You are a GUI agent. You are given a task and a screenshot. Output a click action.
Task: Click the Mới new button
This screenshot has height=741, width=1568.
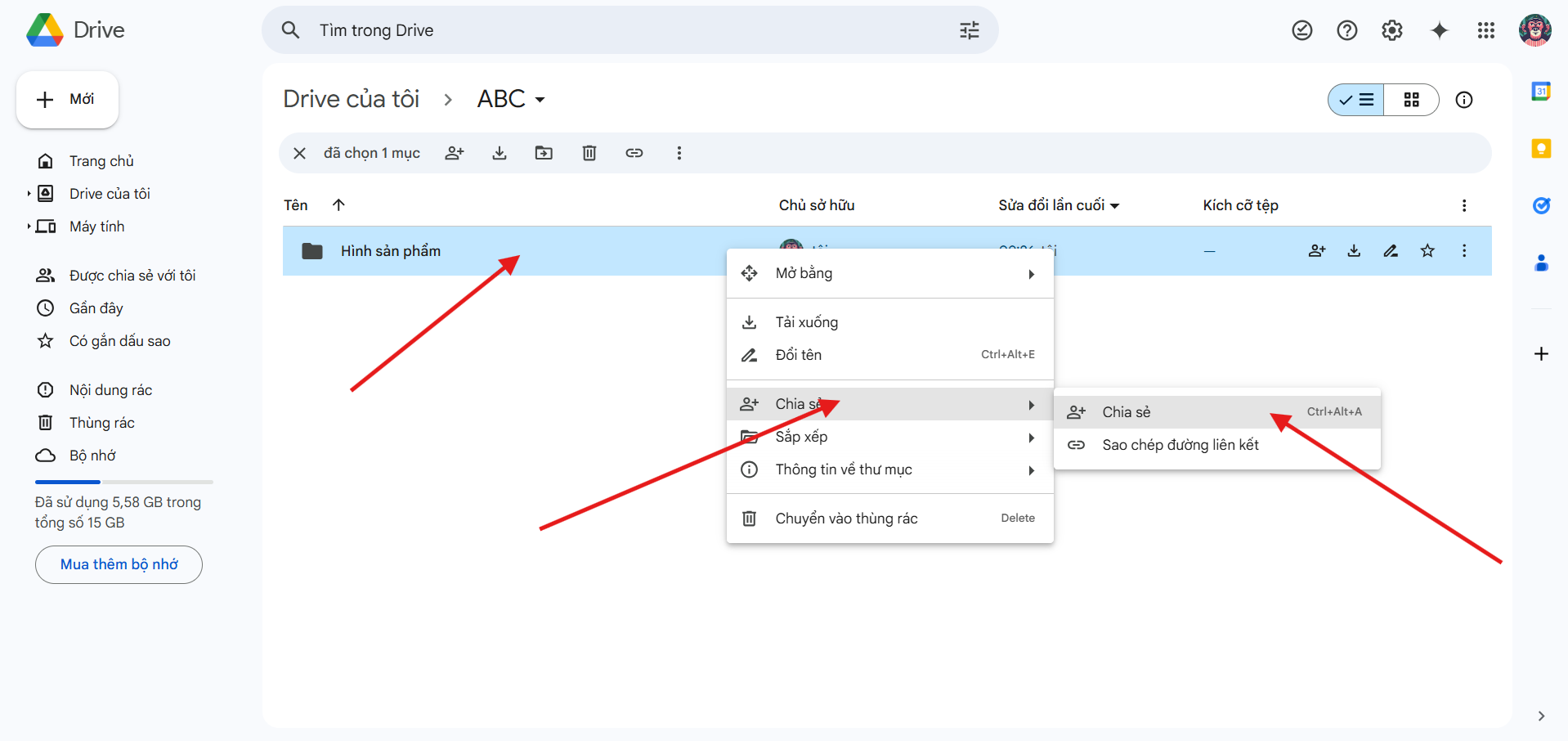pyautogui.click(x=67, y=100)
